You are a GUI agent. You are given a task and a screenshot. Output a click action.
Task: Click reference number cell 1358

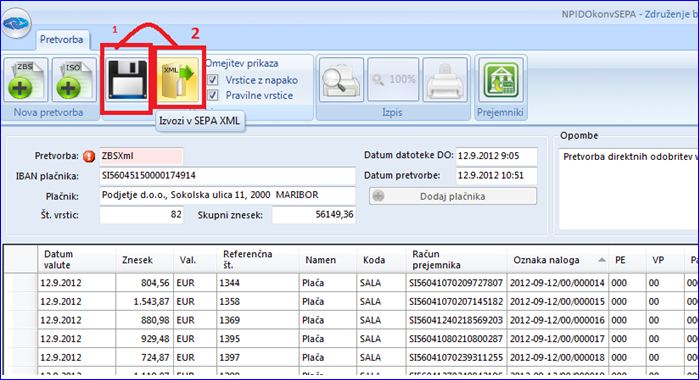(258, 302)
